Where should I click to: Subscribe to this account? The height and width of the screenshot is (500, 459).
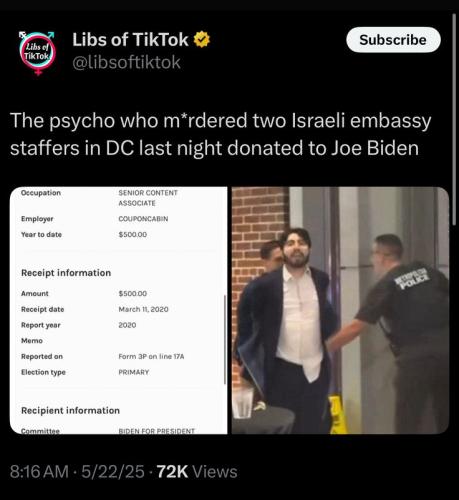tap(393, 40)
